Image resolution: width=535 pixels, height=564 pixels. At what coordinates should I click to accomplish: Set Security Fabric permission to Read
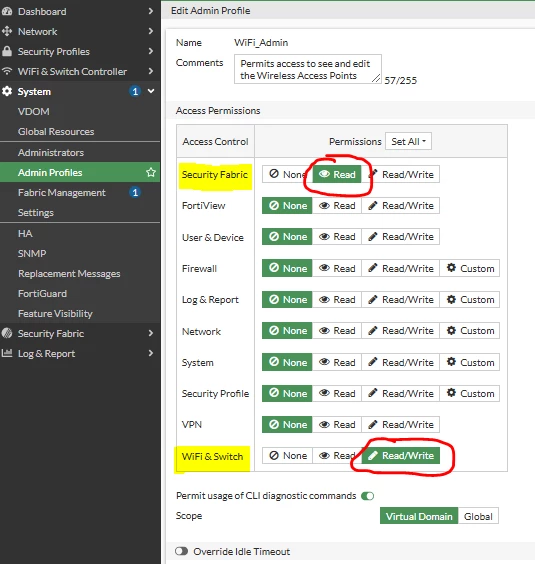(337, 174)
